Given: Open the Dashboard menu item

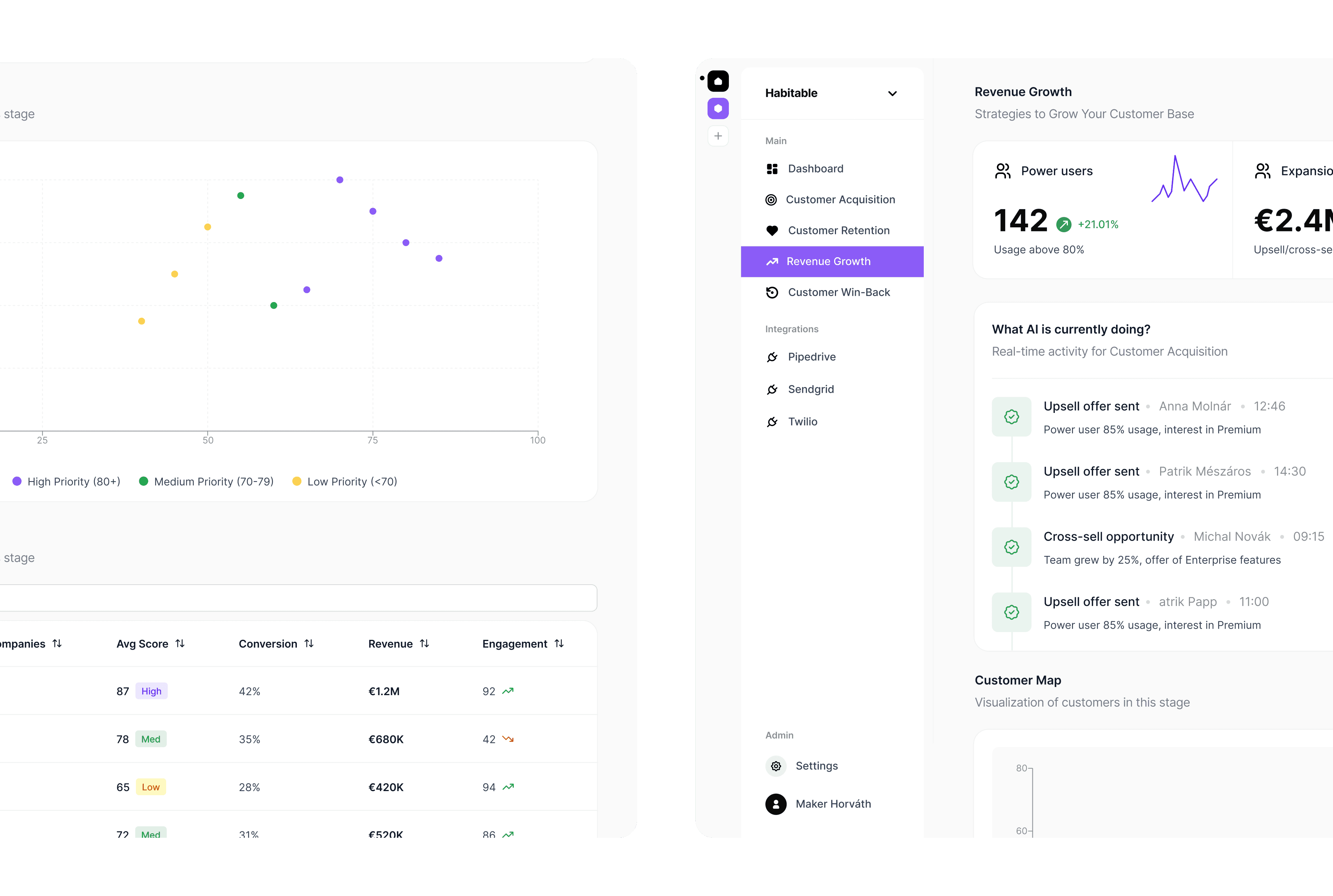Looking at the screenshot, I should (832, 169).
